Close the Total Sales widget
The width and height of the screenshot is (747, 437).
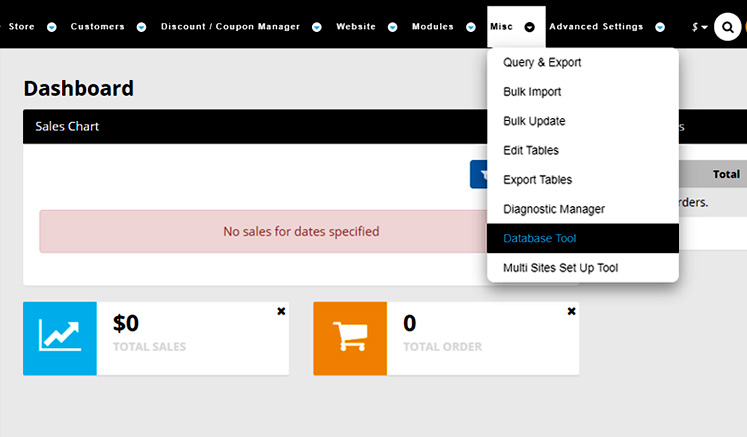281,311
